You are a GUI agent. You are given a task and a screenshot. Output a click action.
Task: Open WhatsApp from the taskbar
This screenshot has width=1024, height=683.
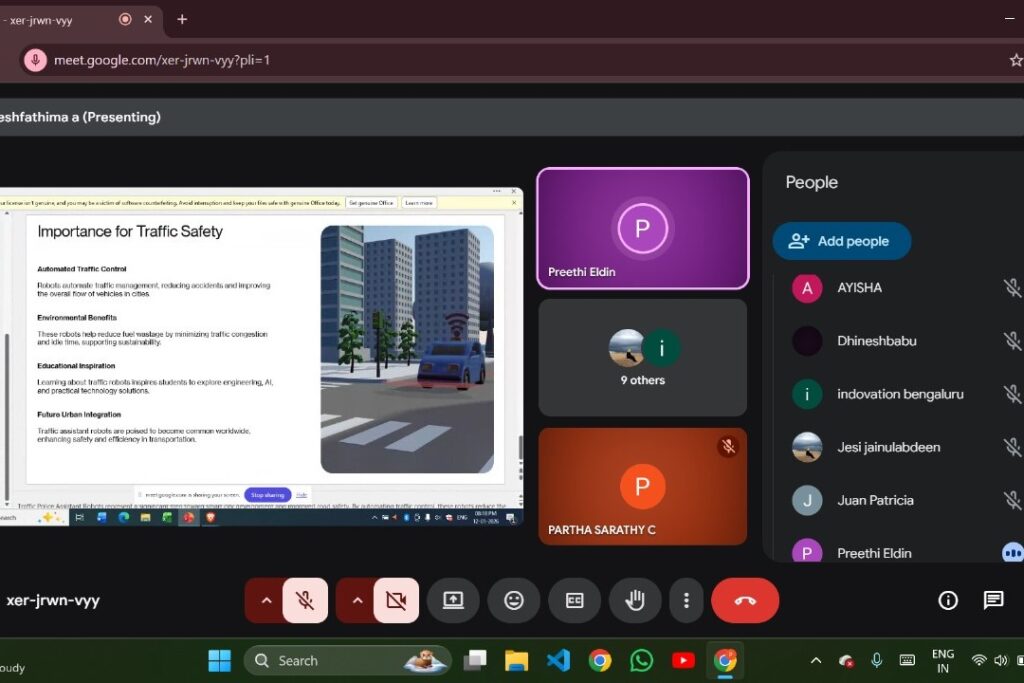pos(641,660)
